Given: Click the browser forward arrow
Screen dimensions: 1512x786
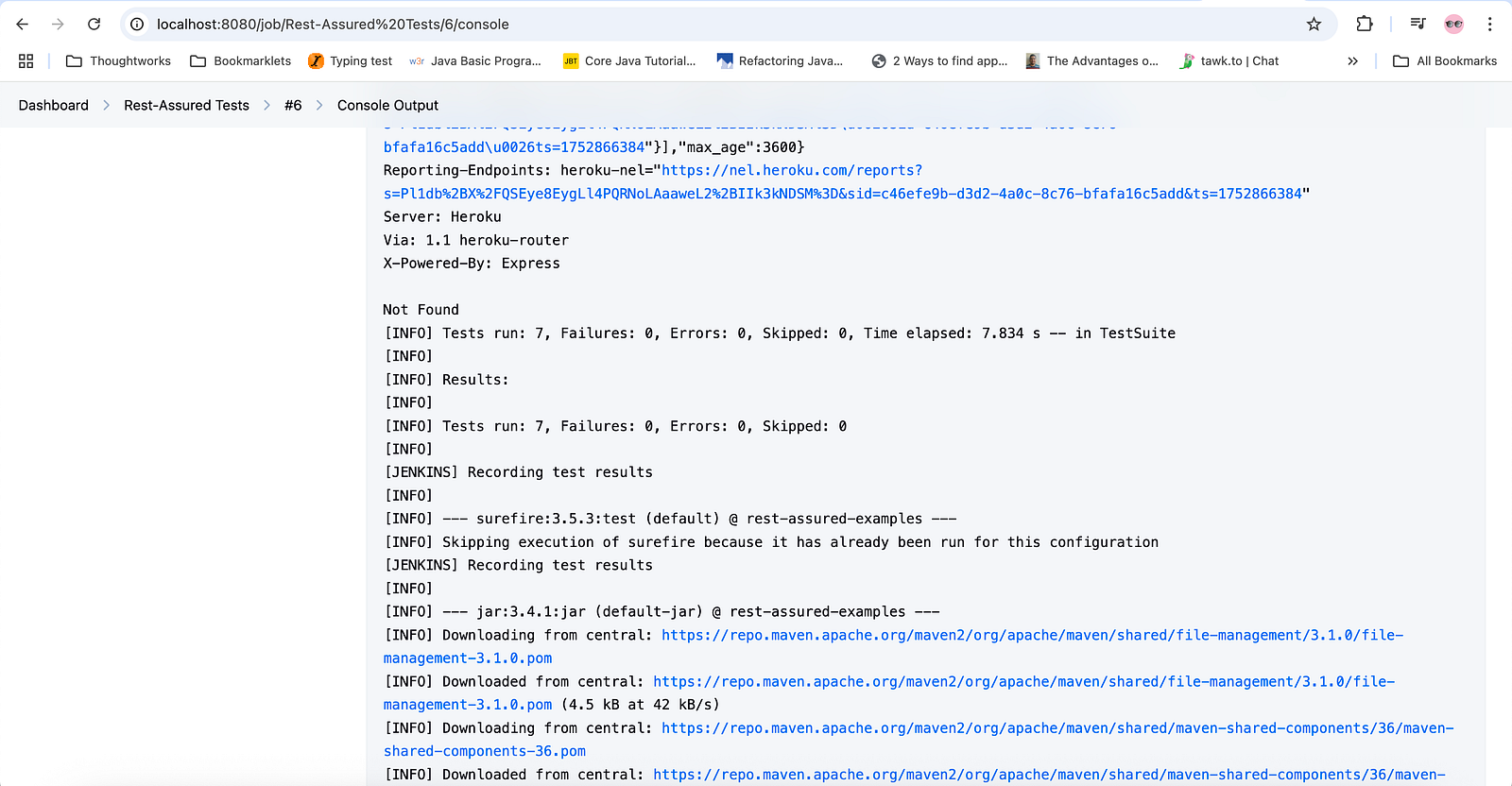Looking at the screenshot, I should [59, 25].
